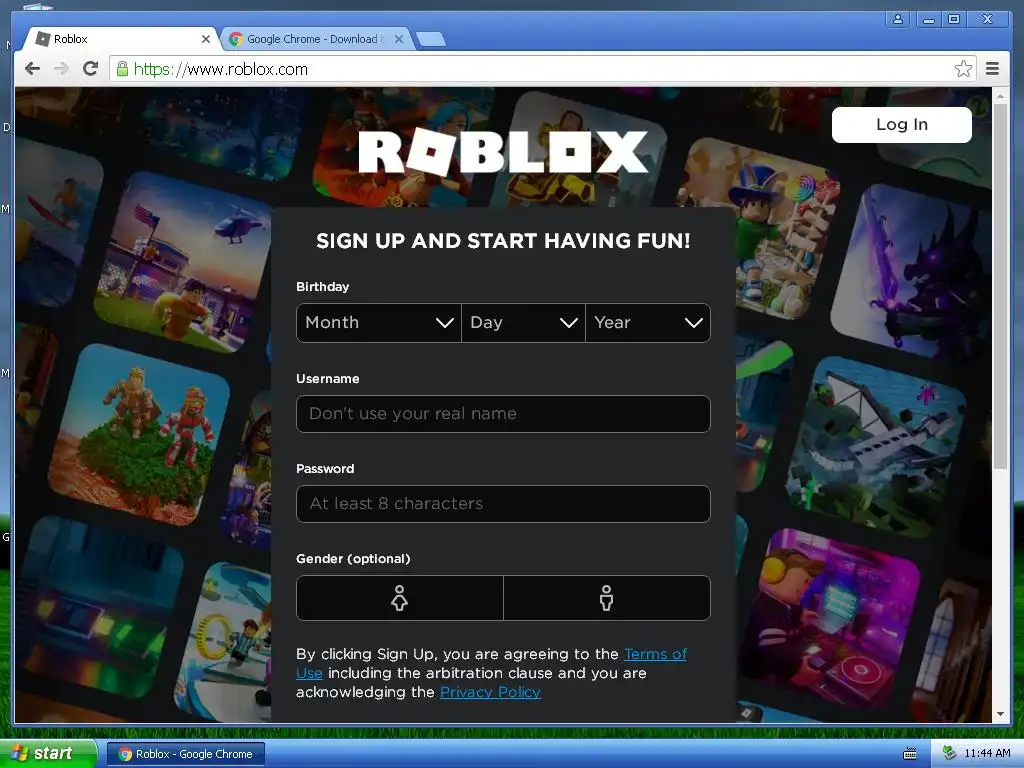Focus the Password input field
This screenshot has height=768, width=1024.
click(x=503, y=504)
